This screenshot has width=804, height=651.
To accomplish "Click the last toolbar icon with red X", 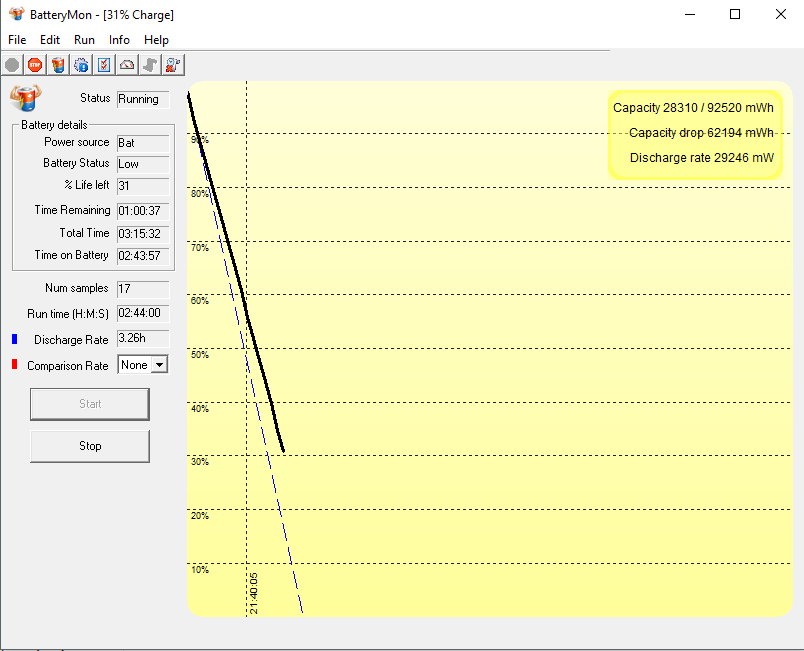I will click(x=173, y=65).
